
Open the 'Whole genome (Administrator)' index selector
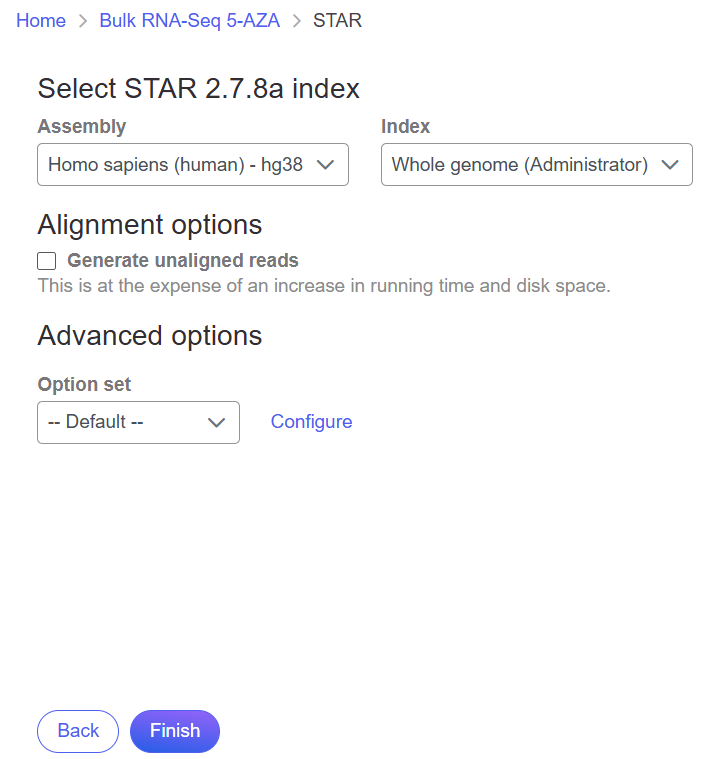[520, 165]
